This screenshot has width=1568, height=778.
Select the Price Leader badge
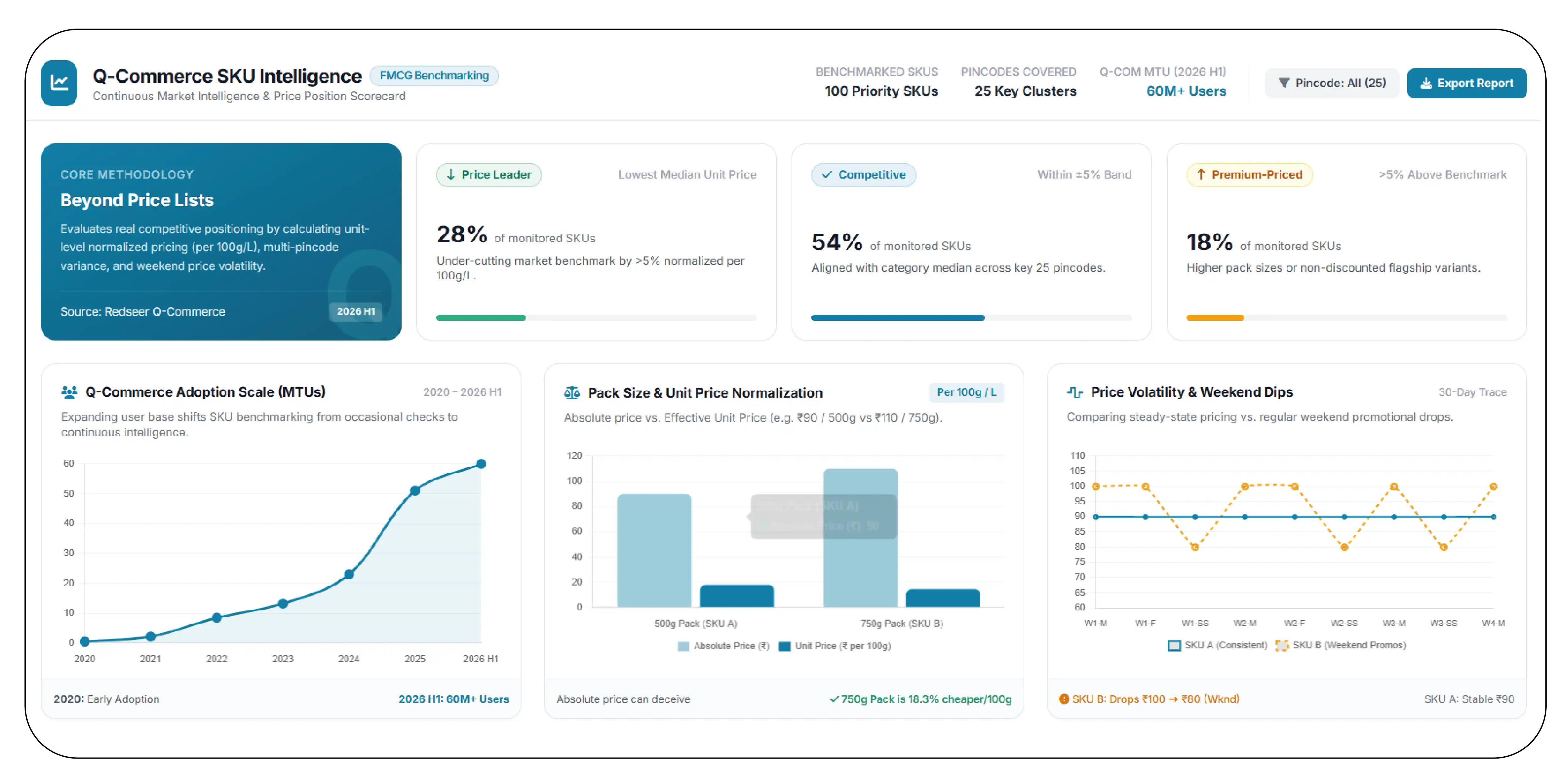(x=489, y=174)
